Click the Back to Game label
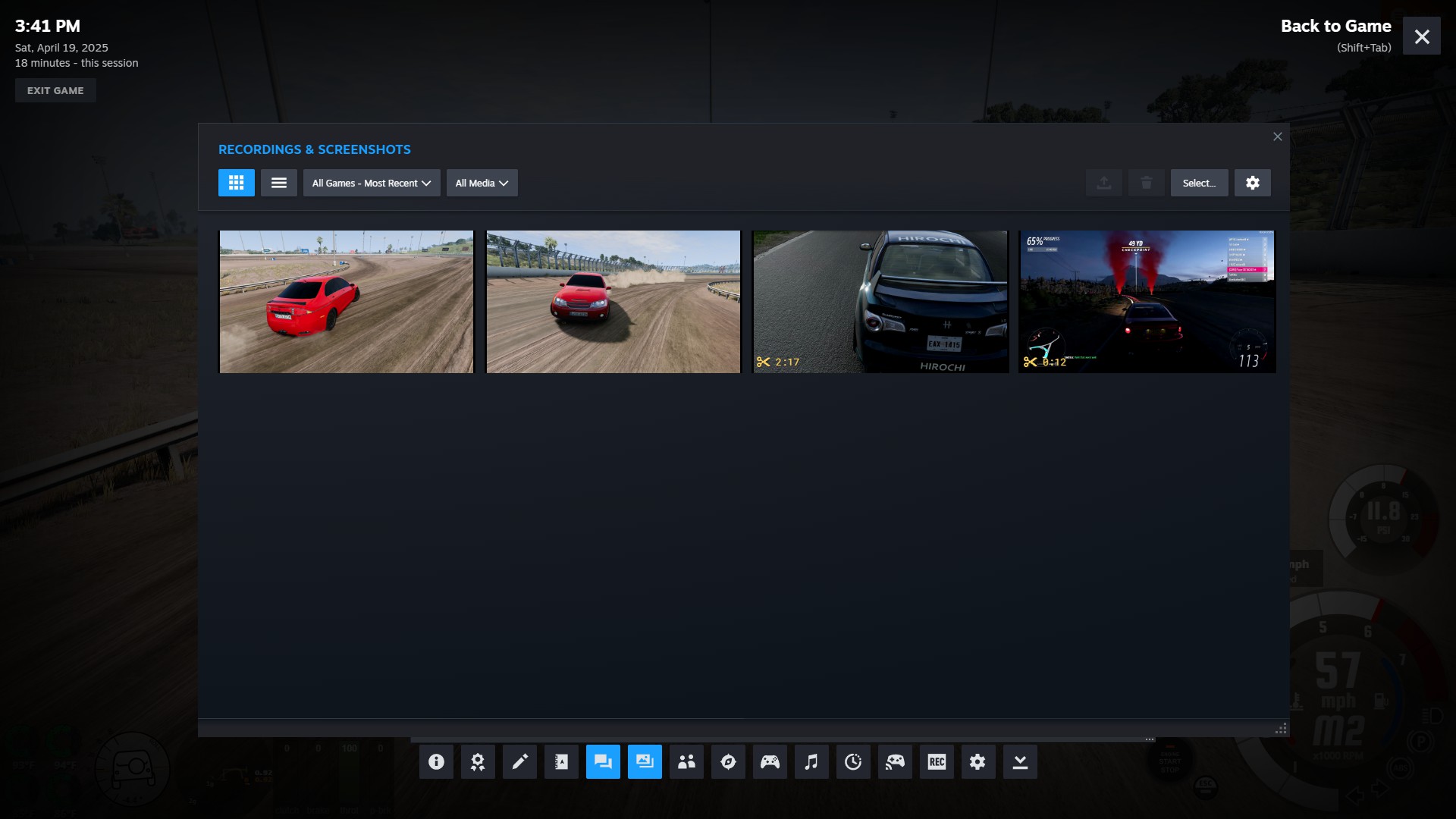Screen dimensions: 1456x819 tap(1336, 26)
